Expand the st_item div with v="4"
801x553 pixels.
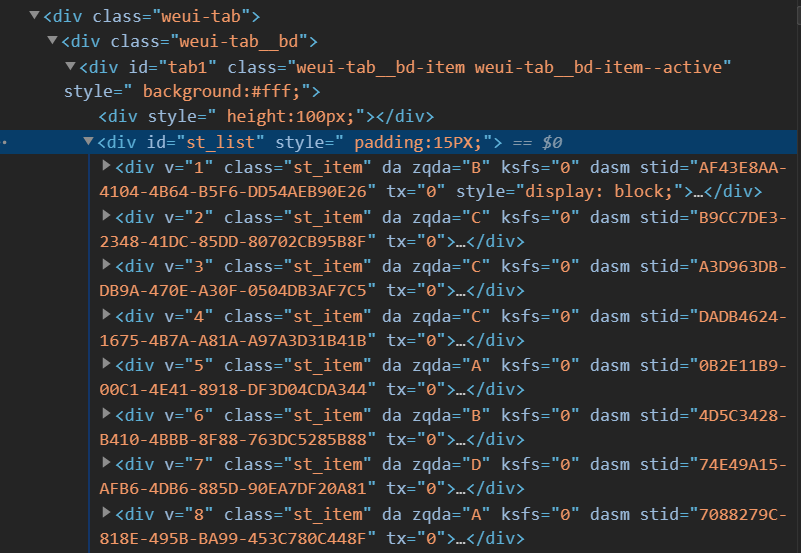[x=108, y=316]
